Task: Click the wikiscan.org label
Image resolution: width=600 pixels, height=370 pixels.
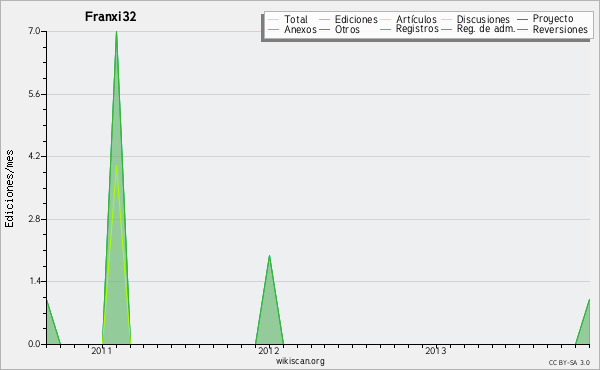Action: click(300, 361)
